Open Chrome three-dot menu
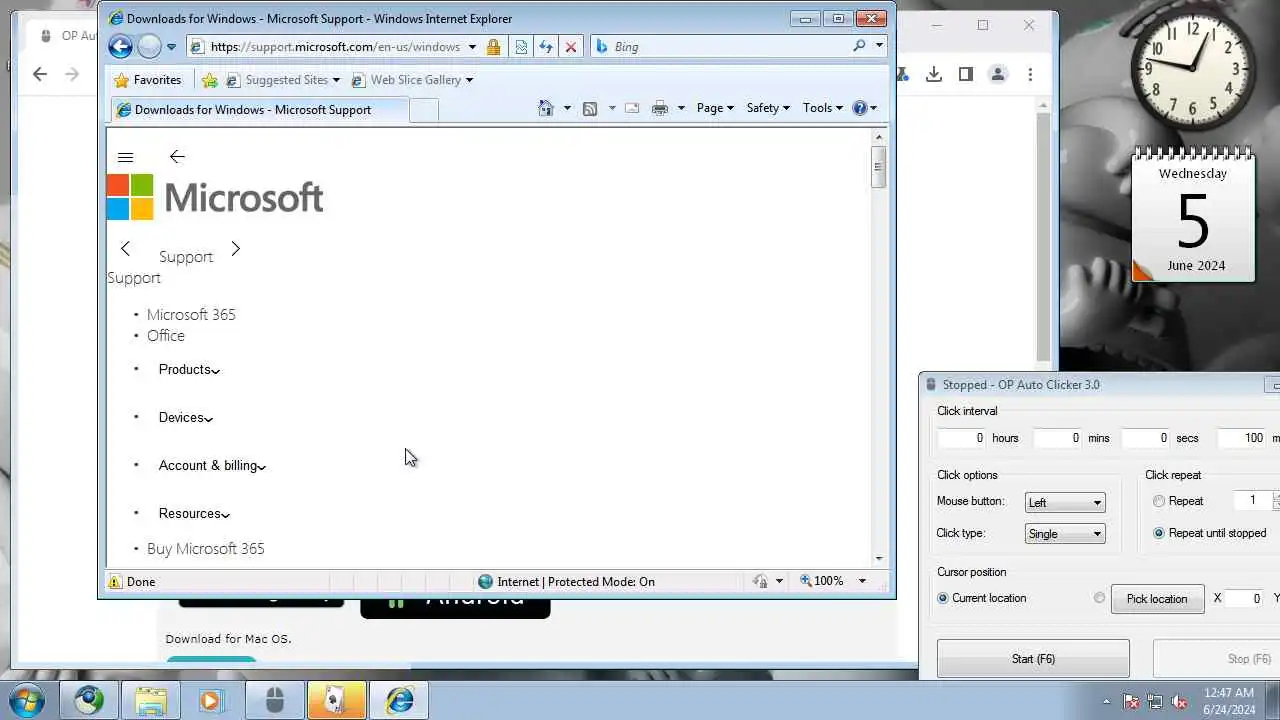1280x720 pixels. 1030,74
